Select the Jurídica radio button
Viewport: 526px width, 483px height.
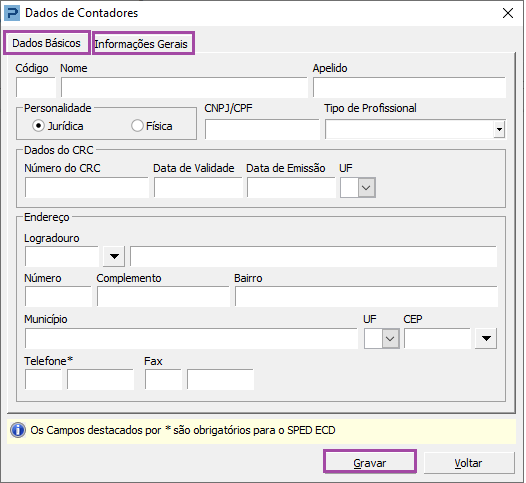(38, 126)
